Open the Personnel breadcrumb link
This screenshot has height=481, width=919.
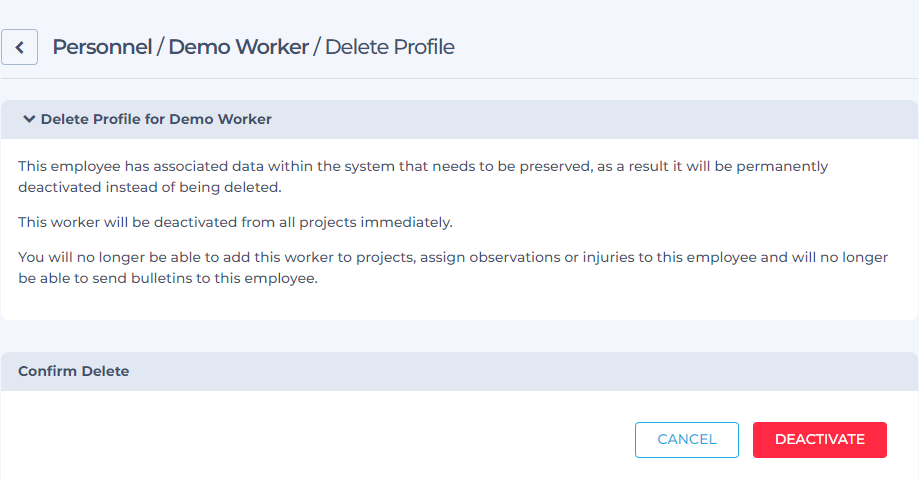[102, 47]
